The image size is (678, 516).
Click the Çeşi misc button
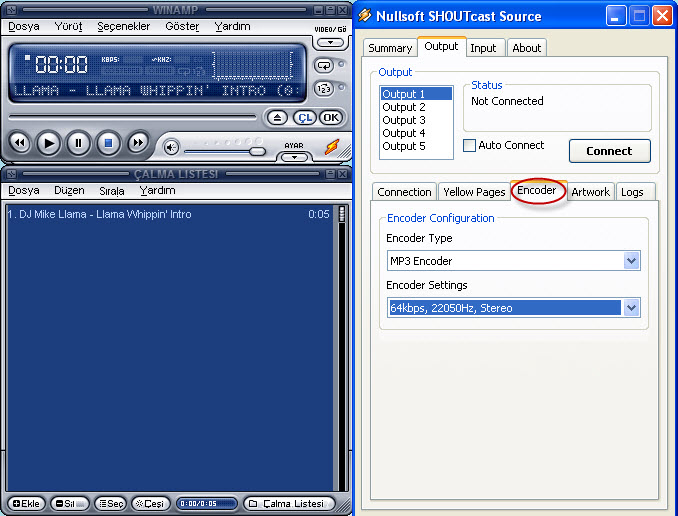click(x=150, y=503)
